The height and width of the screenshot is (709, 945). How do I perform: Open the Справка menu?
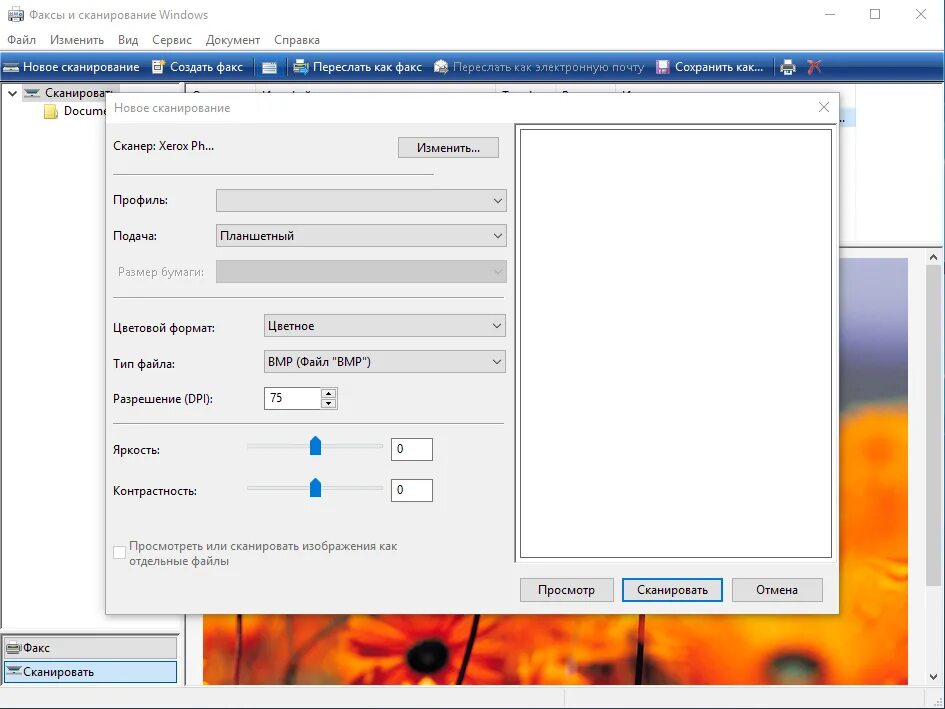coord(297,40)
